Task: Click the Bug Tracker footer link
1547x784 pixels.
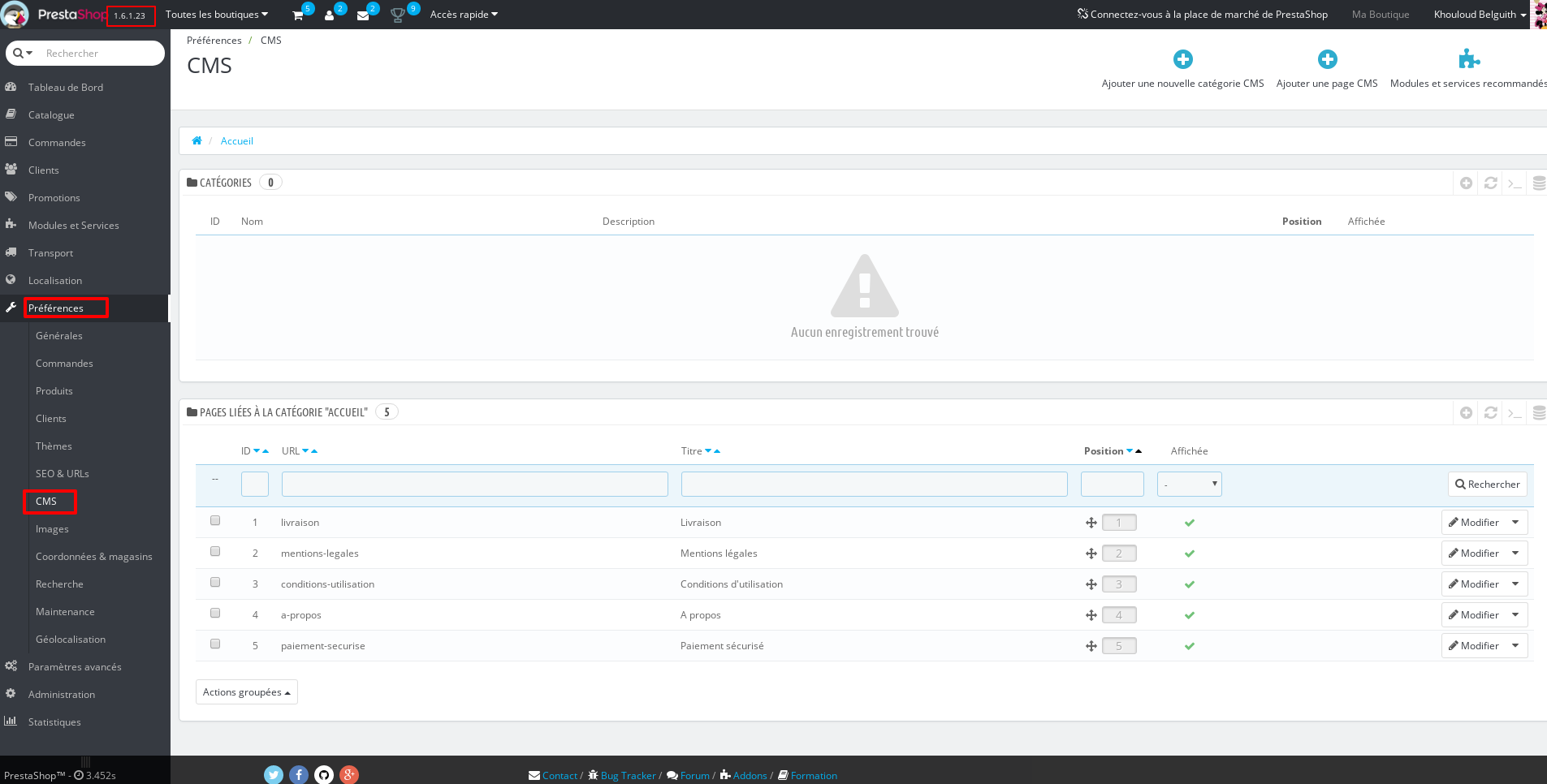Action: point(627,775)
